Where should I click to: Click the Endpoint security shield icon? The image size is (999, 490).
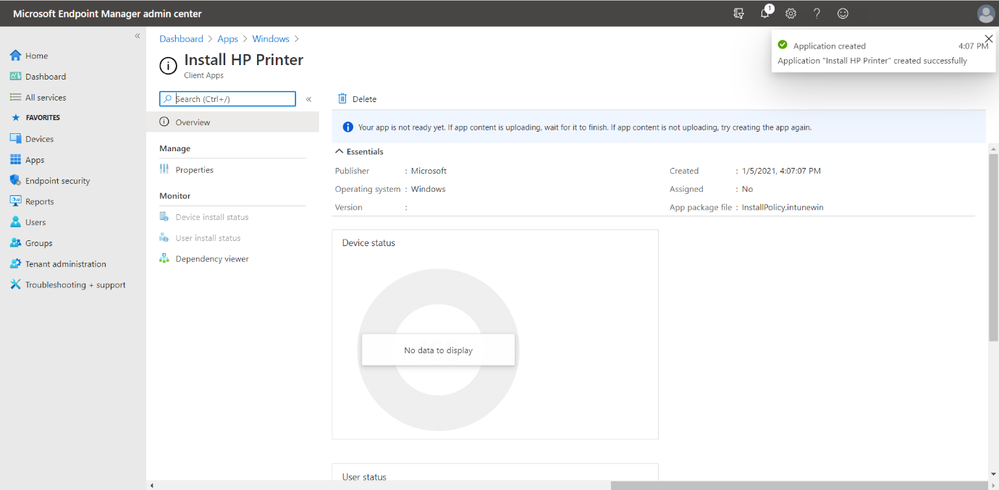pos(16,180)
